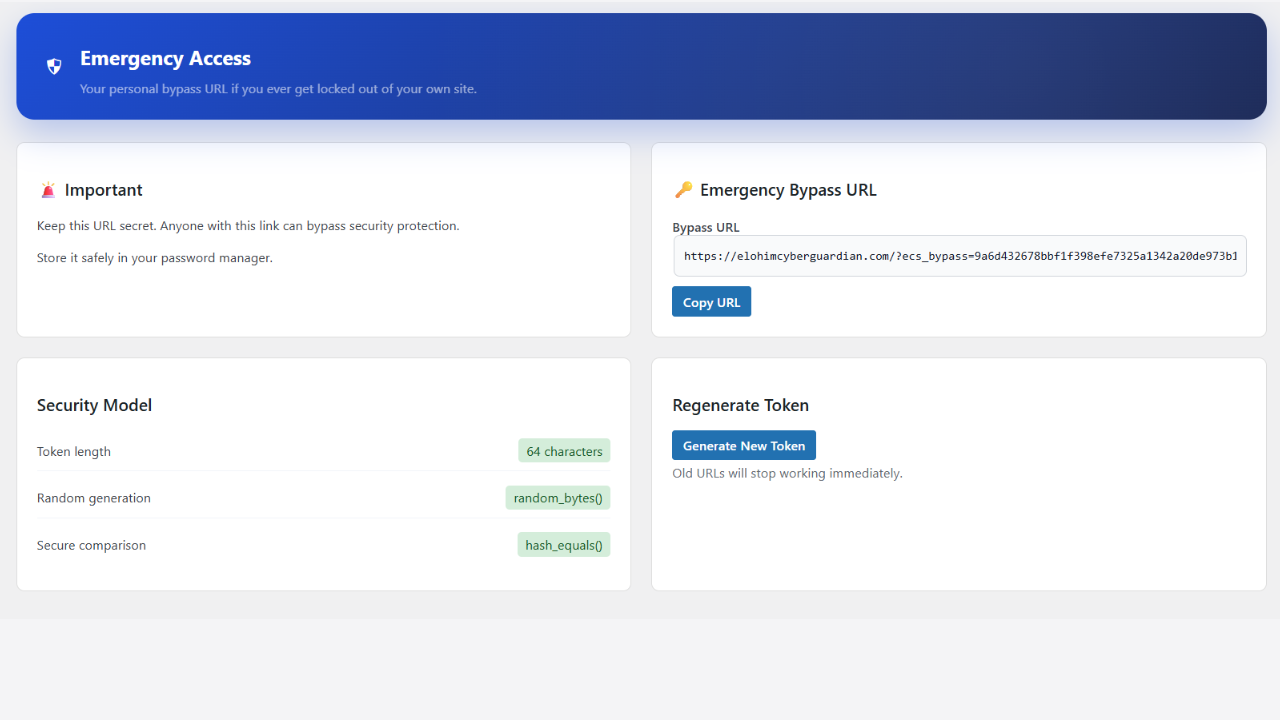This screenshot has height=720, width=1280.
Task: Click the 'Bypass URL' field label
Action: coord(706,227)
